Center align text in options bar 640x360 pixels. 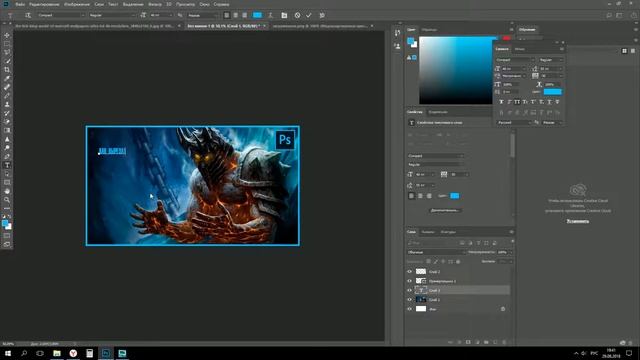236,15
